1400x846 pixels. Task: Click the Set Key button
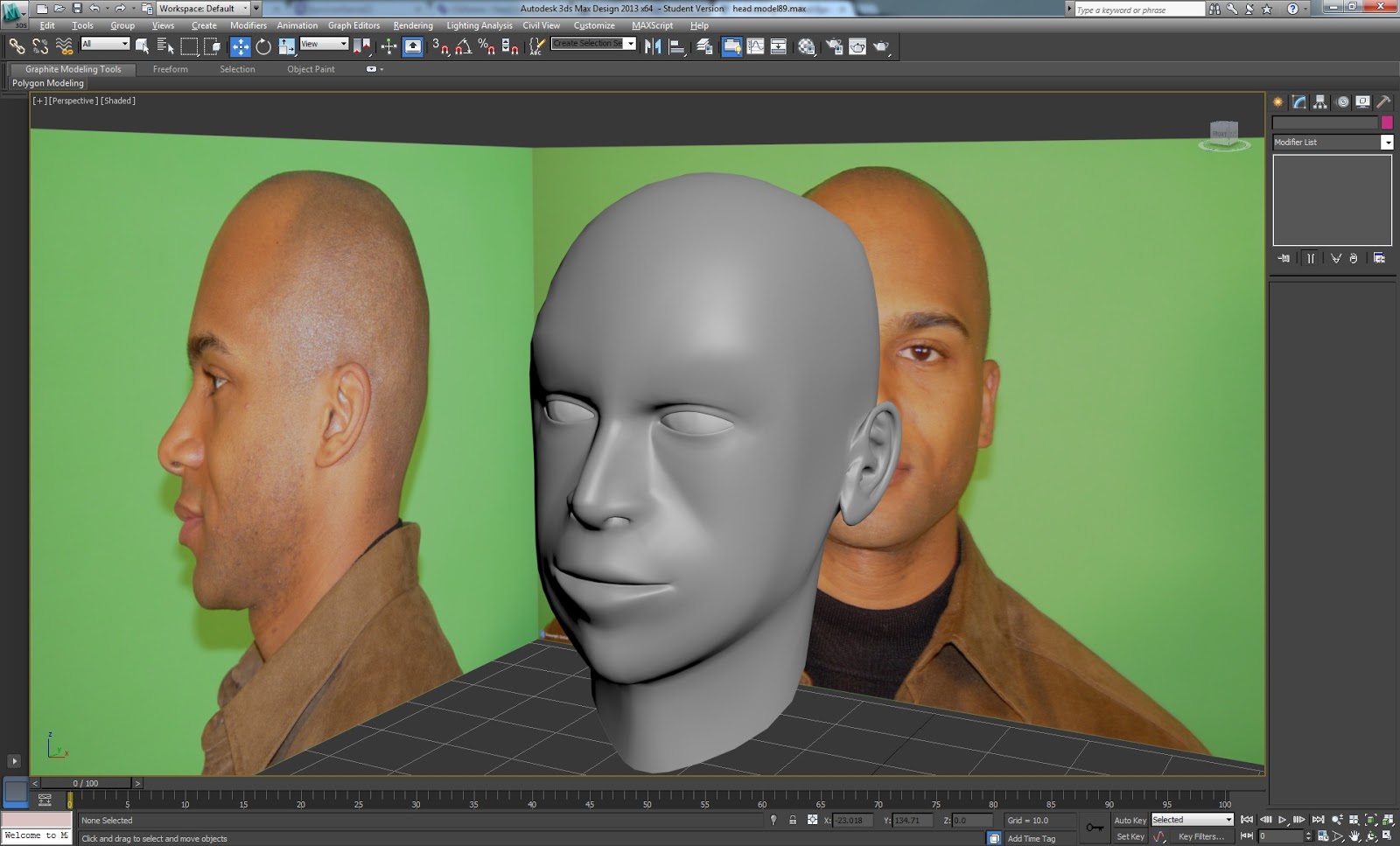1130,836
